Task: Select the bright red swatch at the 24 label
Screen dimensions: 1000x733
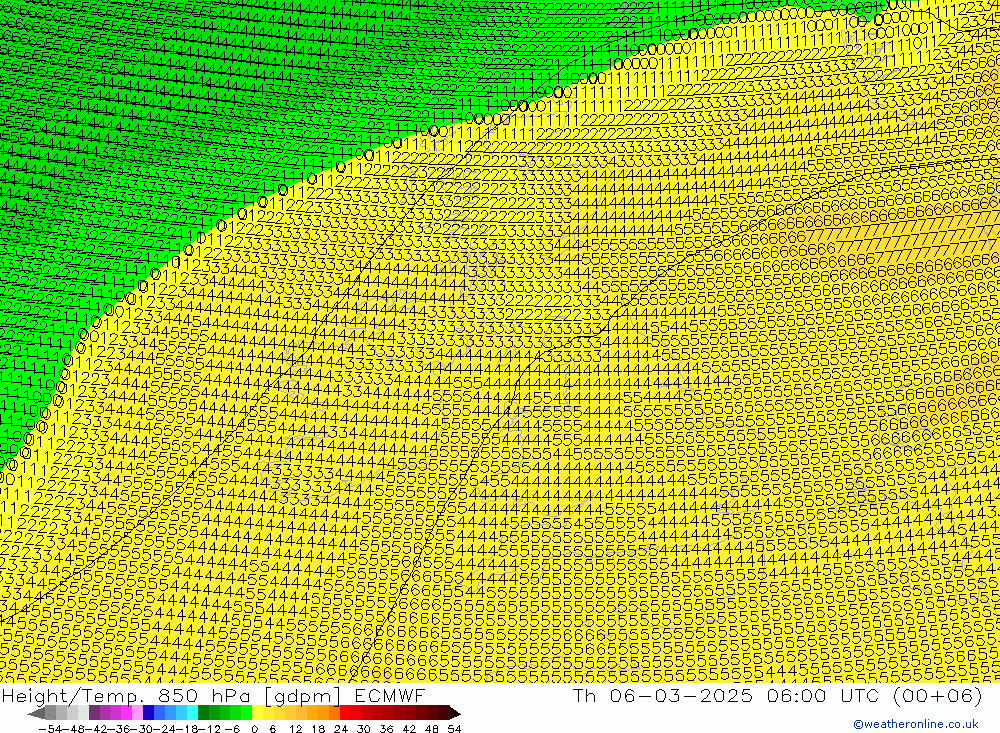Action: pyautogui.click(x=345, y=713)
